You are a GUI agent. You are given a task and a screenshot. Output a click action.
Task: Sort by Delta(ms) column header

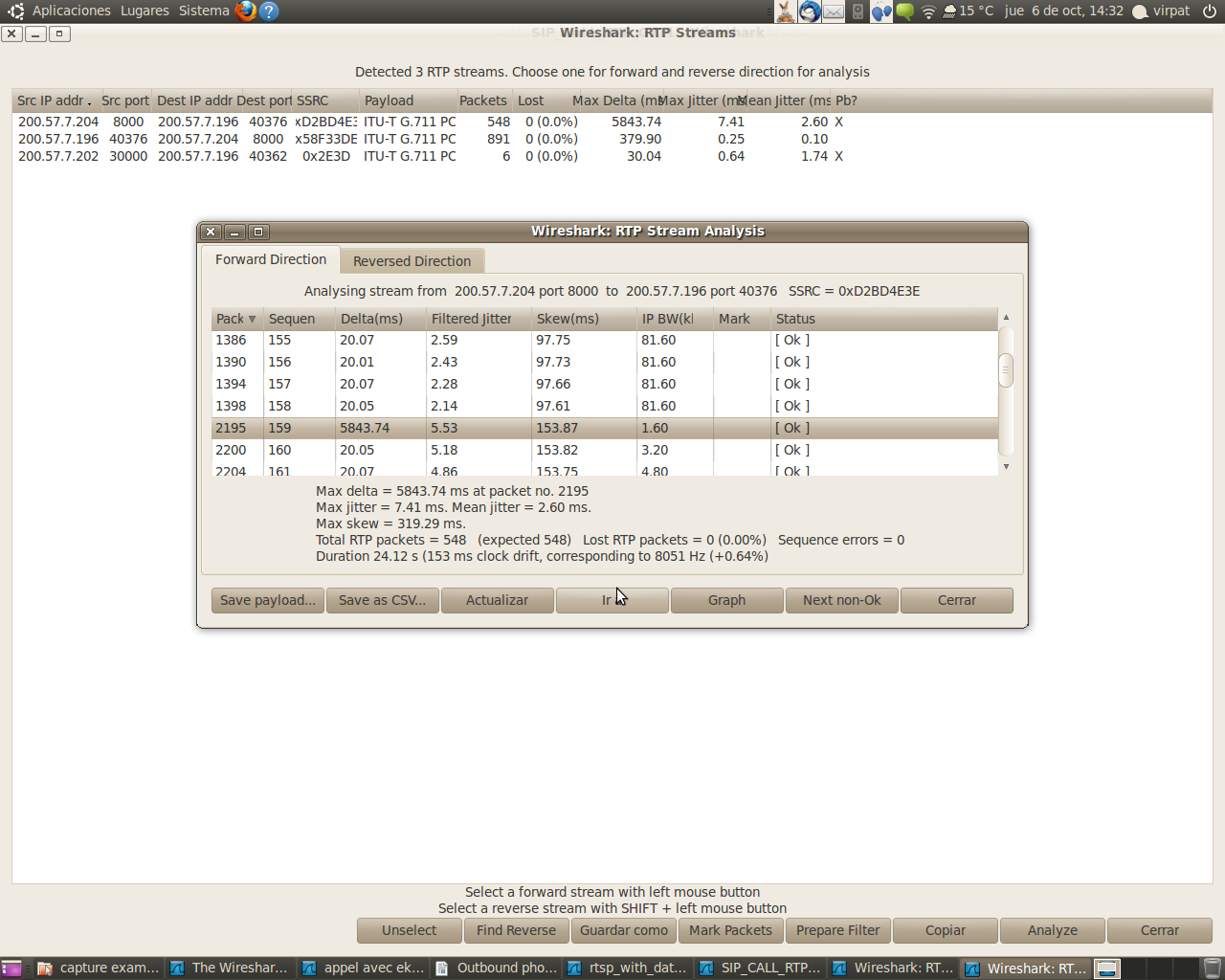380,319
